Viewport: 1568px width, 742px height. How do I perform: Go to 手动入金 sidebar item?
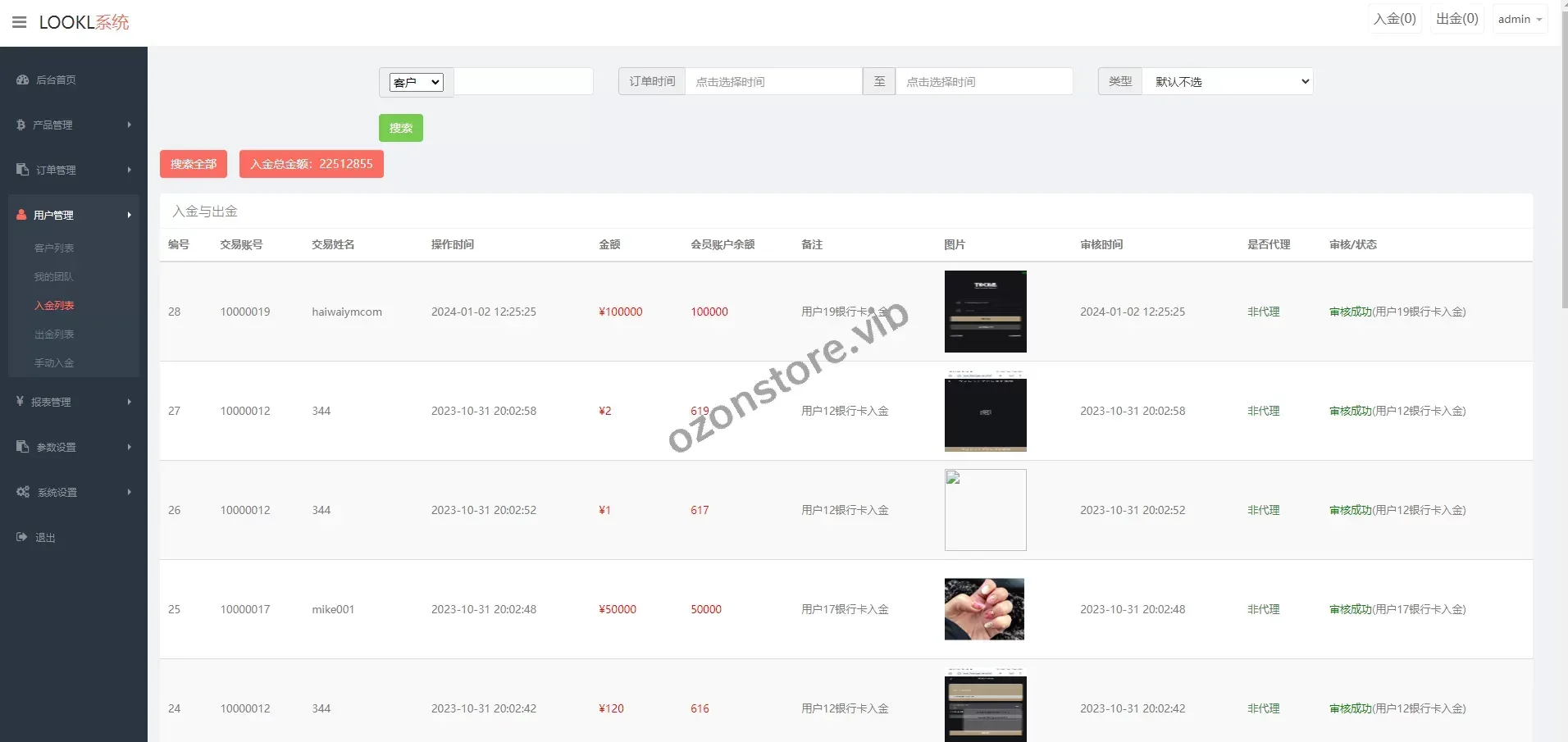[54, 363]
